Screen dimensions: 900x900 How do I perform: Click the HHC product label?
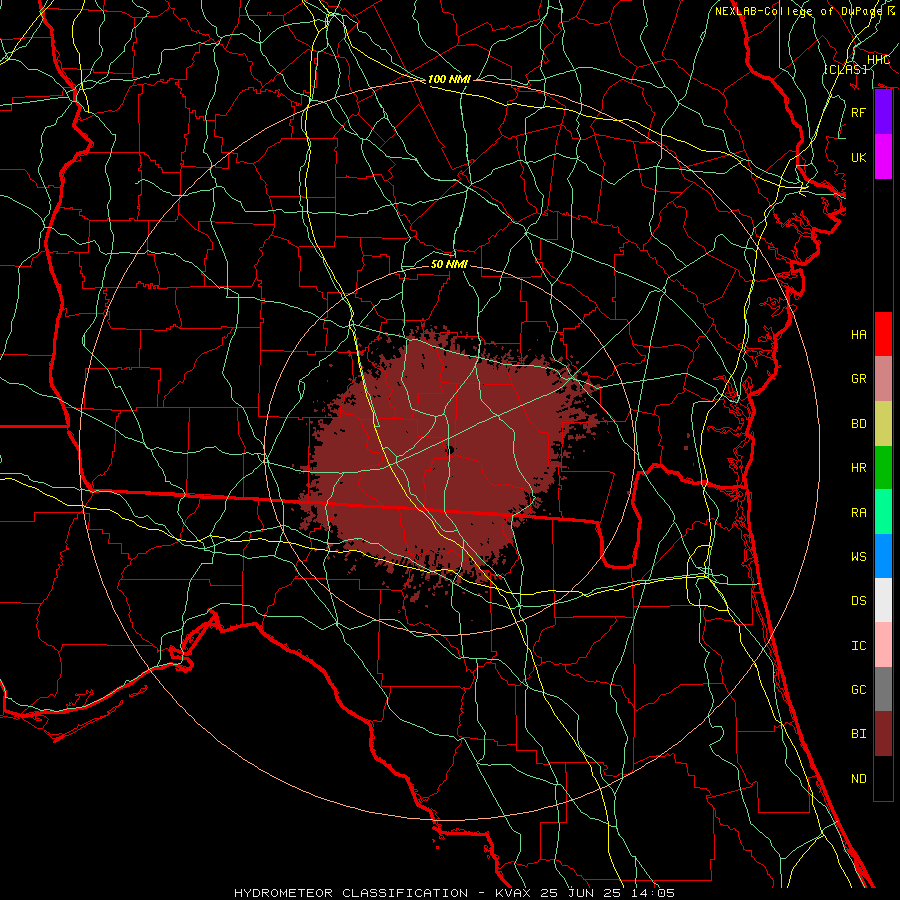tap(878, 60)
